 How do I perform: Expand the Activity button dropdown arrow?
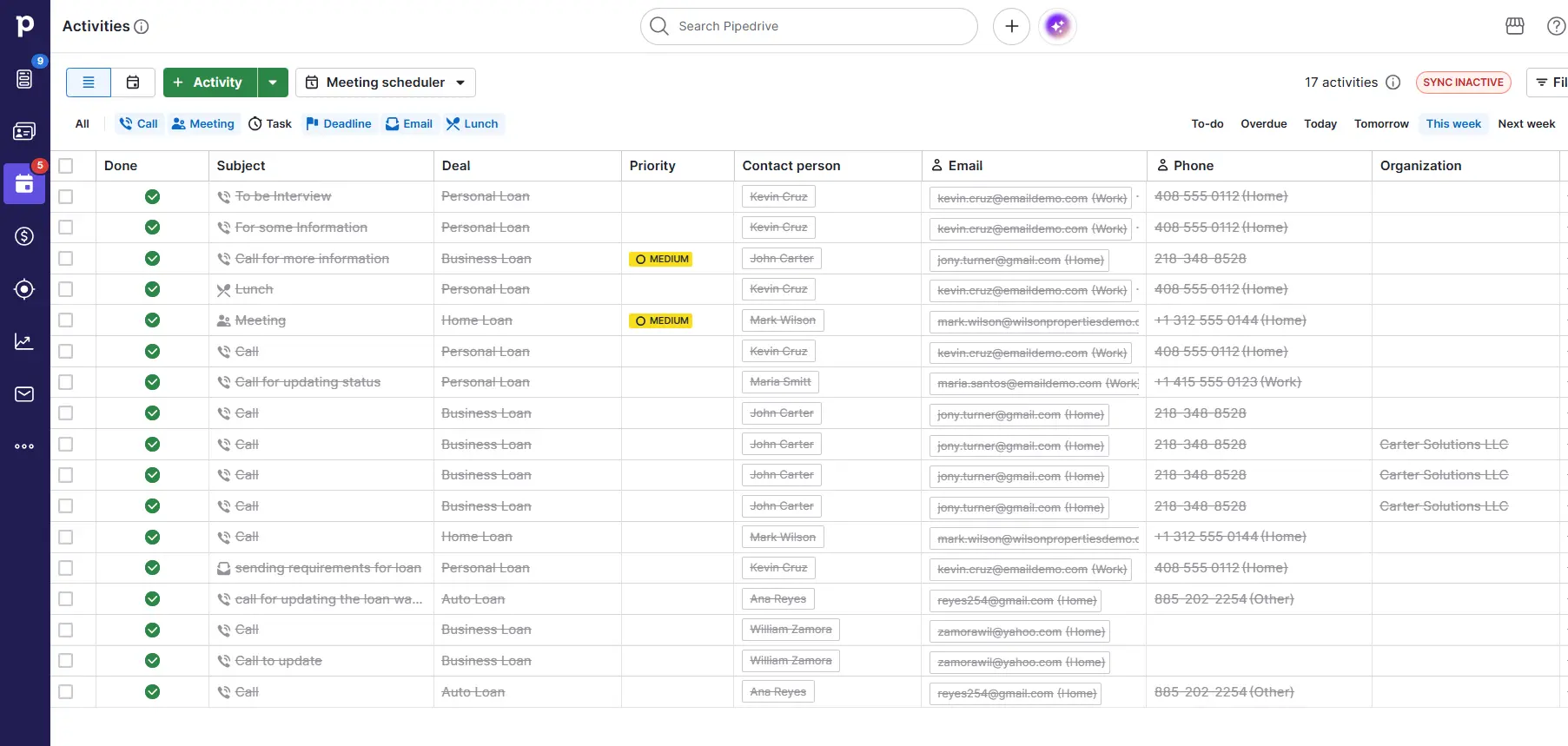click(x=273, y=83)
